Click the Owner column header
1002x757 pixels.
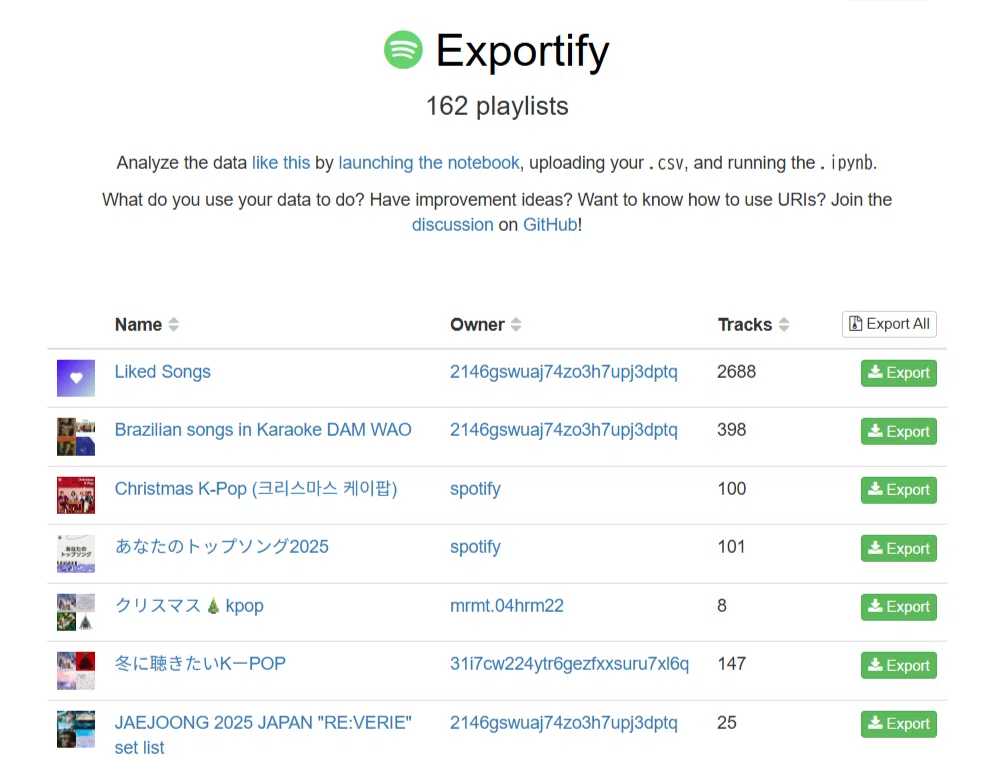477,325
